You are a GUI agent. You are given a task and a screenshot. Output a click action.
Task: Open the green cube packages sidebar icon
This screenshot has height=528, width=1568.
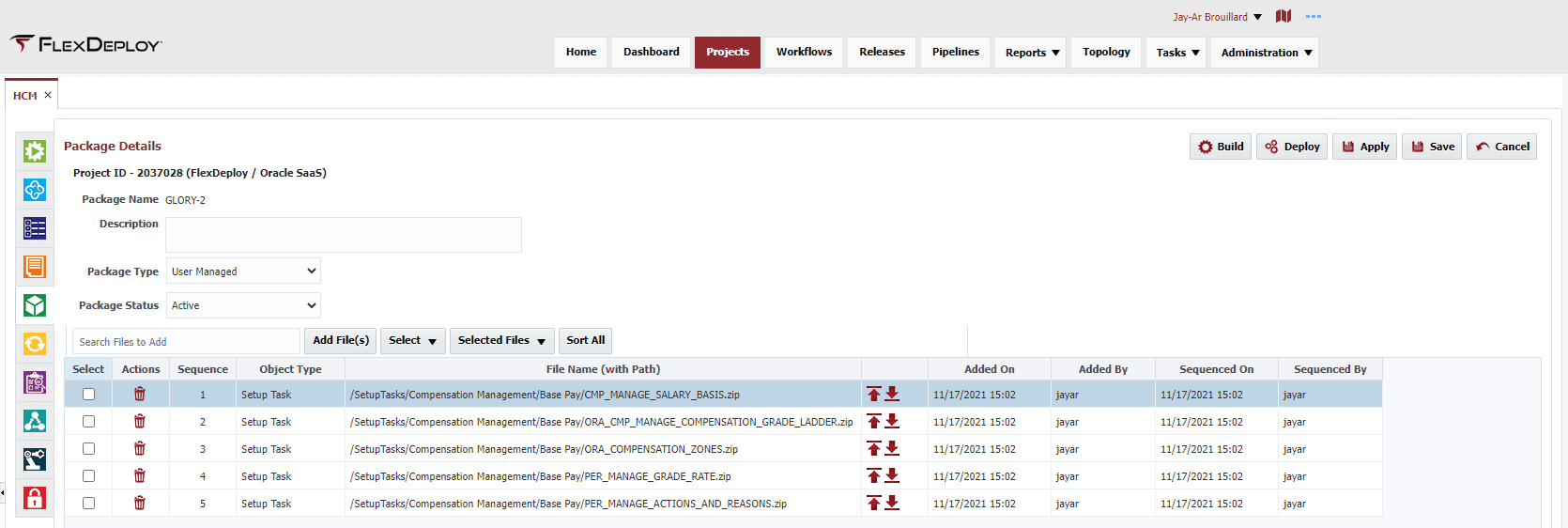(35, 305)
